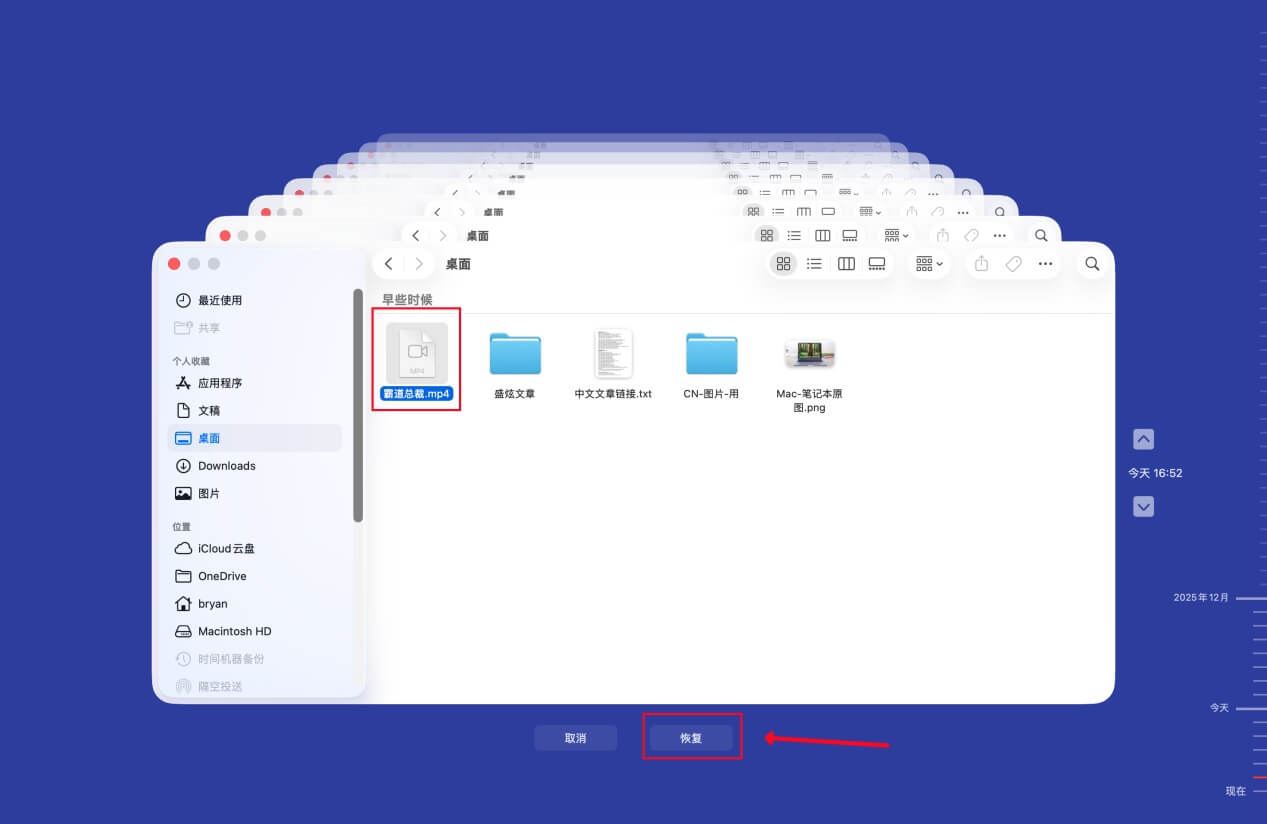1267x824 pixels.
Task: Click the Restore (恢复) button
Action: coord(691,738)
